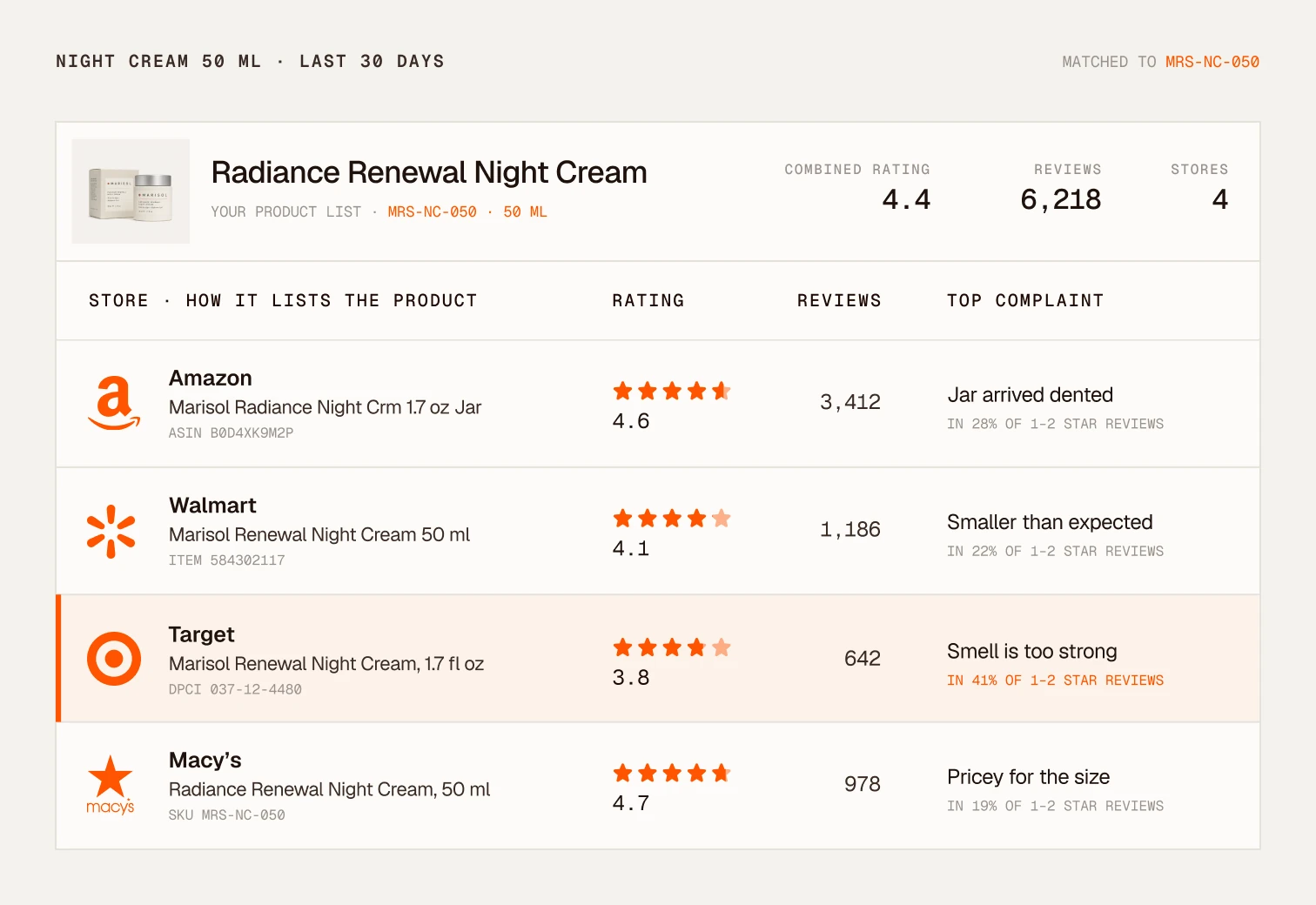Sort by the TOP COMPLAINT column header
Viewport: 1316px width, 905px height.
click(x=1025, y=301)
